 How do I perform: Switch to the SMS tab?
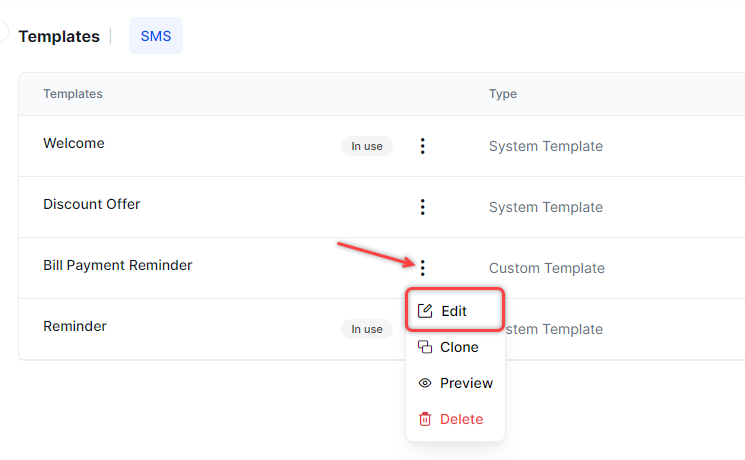tap(156, 36)
